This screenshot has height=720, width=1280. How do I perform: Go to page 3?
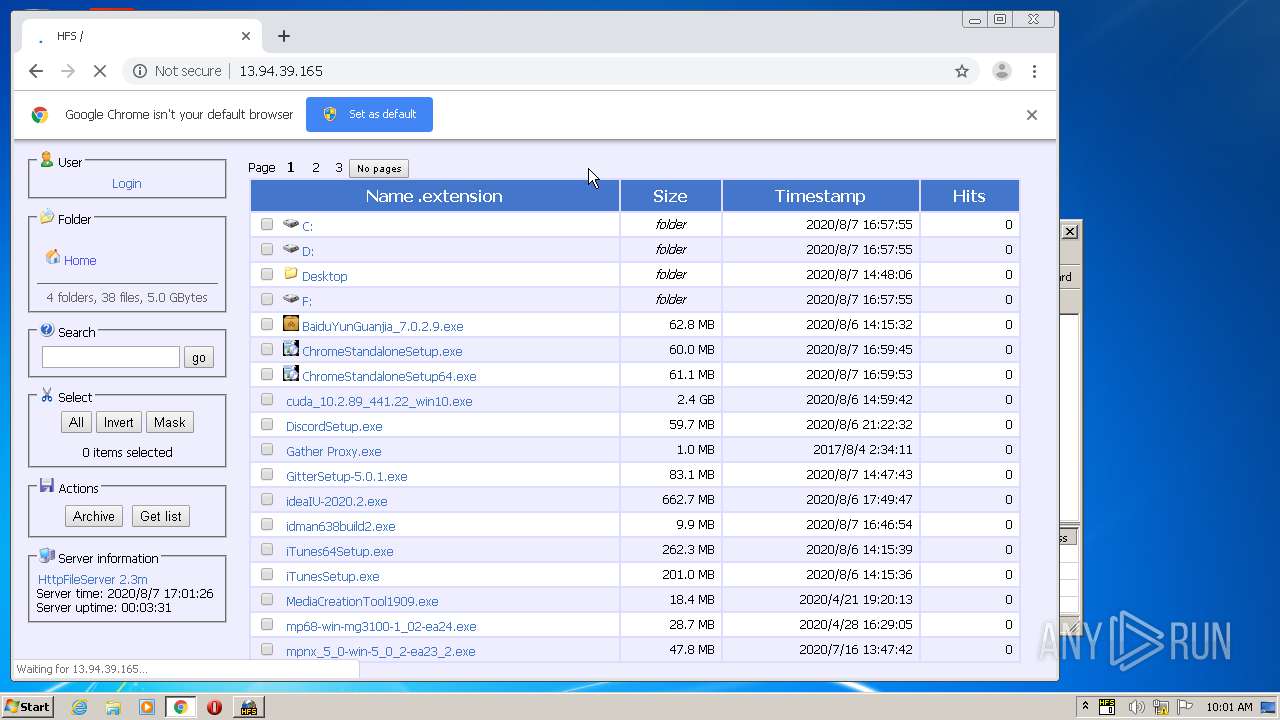(x=339, y=168)
